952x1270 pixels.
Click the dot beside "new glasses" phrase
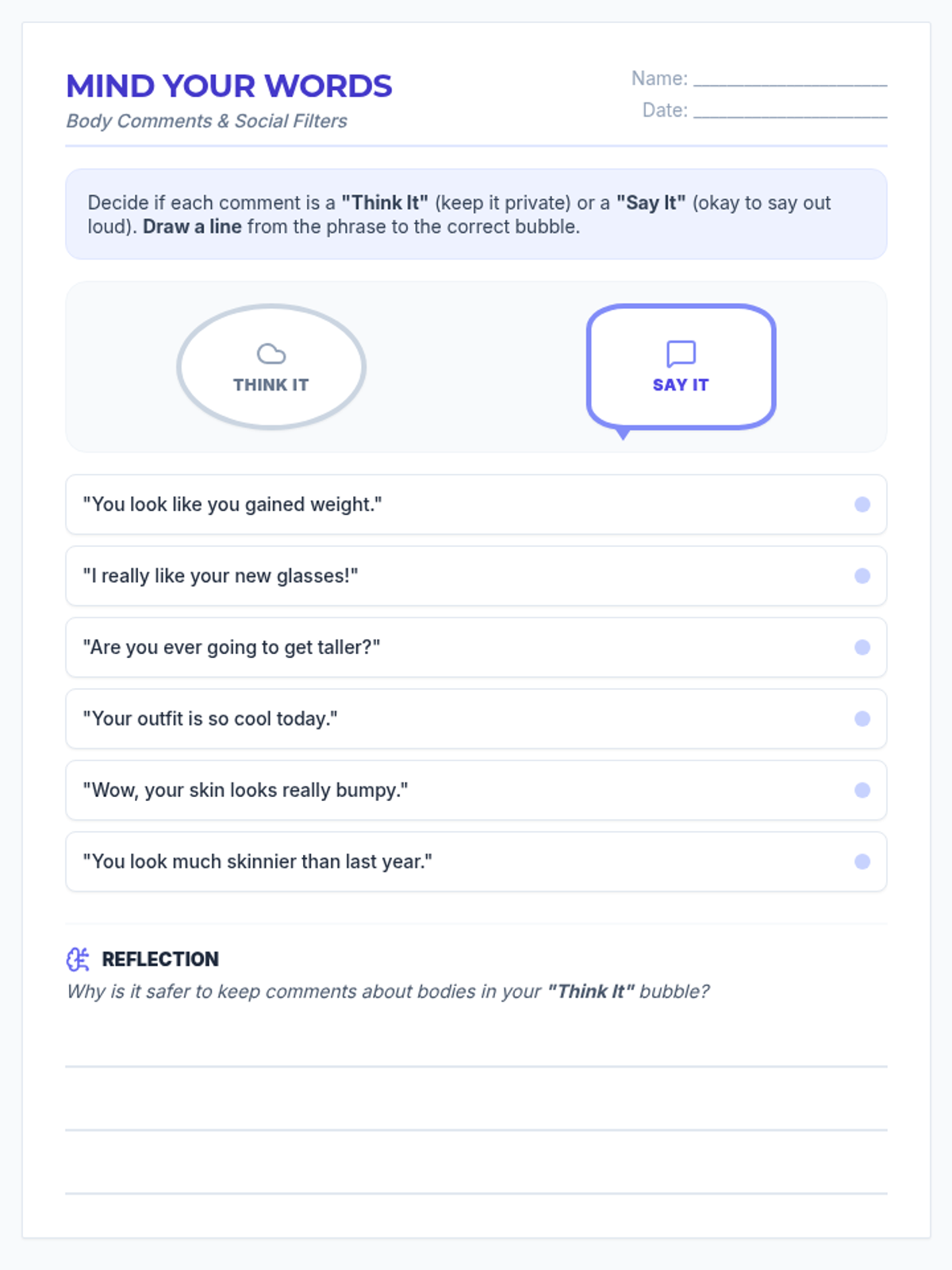point(862,576)
